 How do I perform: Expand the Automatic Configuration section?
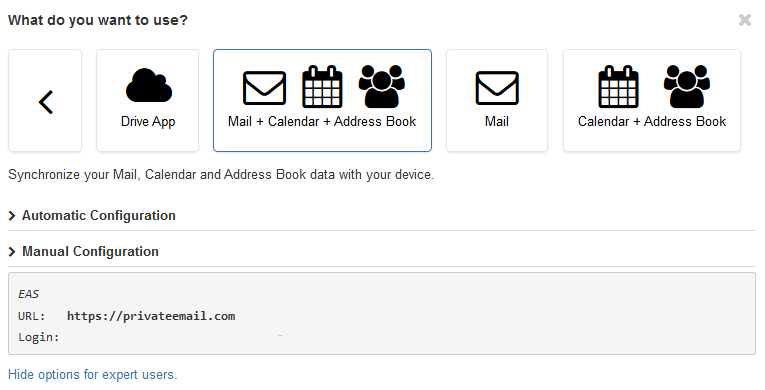(x=99, y=215)
